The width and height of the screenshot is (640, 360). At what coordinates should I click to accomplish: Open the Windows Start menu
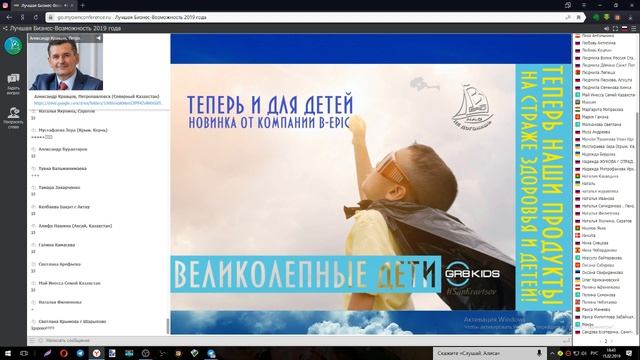8,353
